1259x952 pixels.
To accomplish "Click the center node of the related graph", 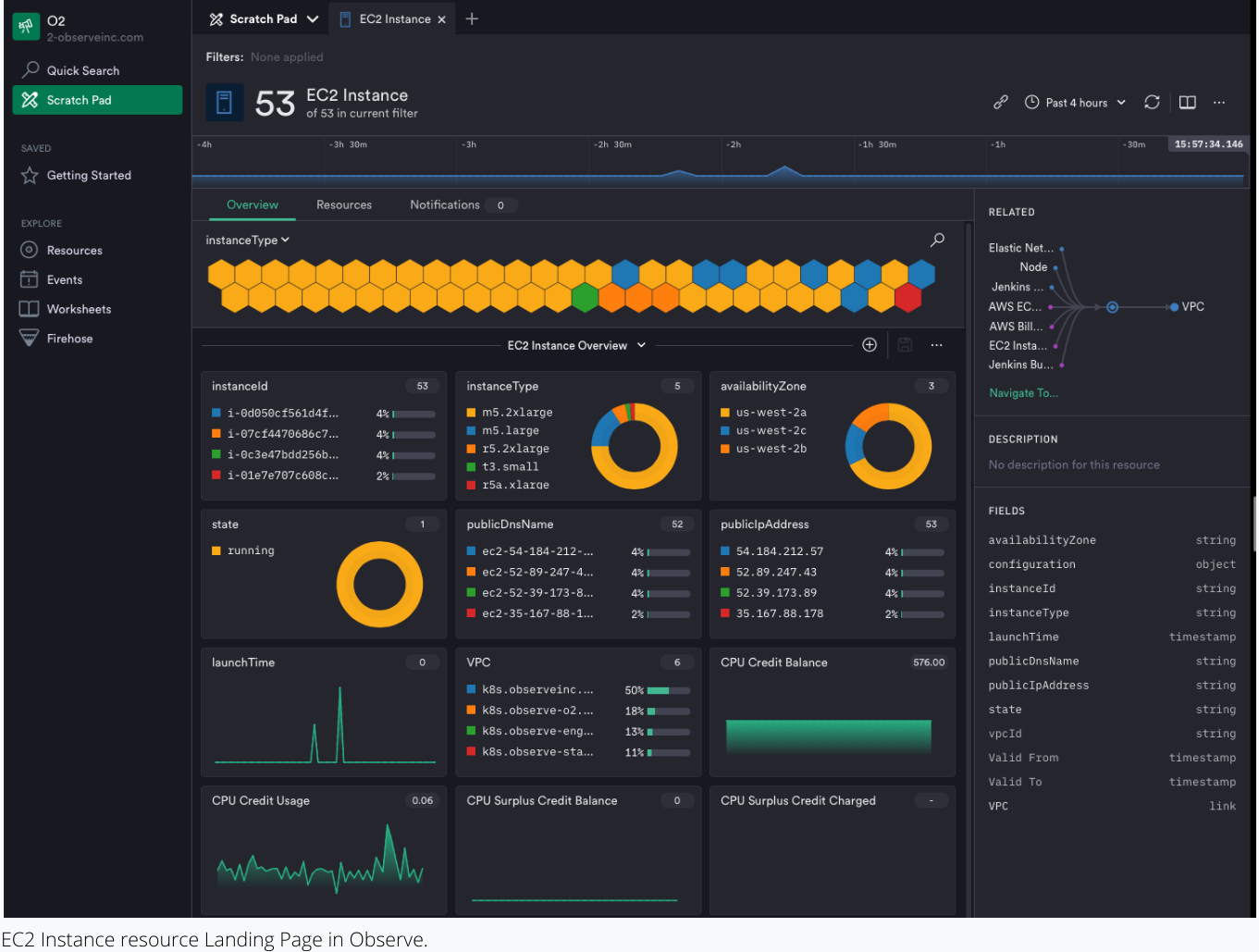I will tap(1113, 307).
